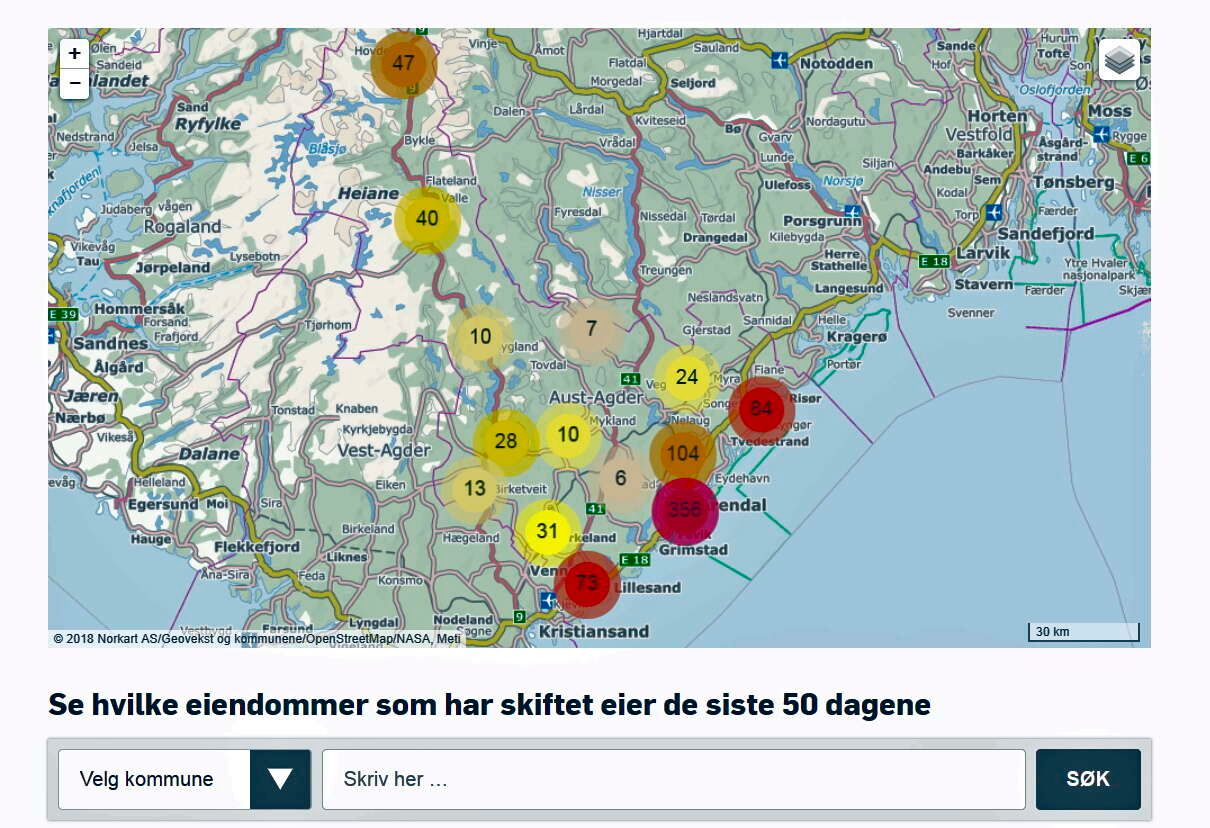
Task: Select cluster marker showing 28
Action: tap(506, 442)
